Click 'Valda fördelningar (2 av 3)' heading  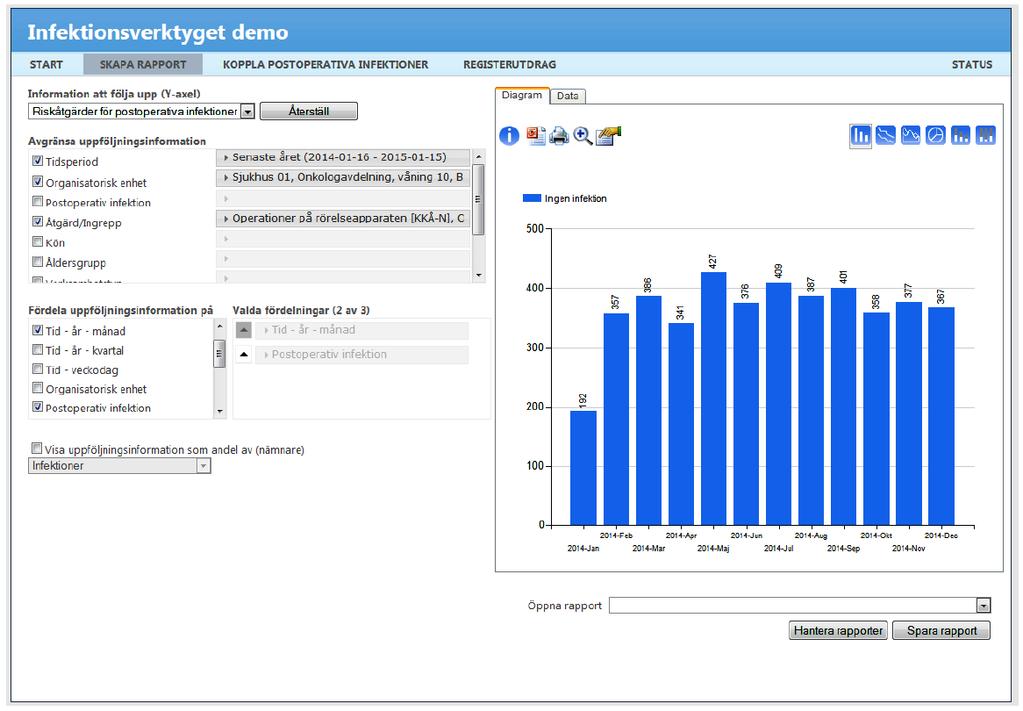301,310
